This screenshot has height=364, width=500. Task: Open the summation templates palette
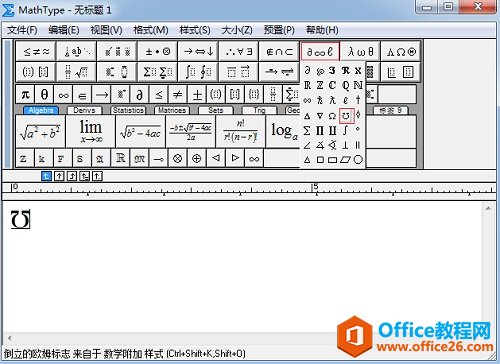click(158, 72)
